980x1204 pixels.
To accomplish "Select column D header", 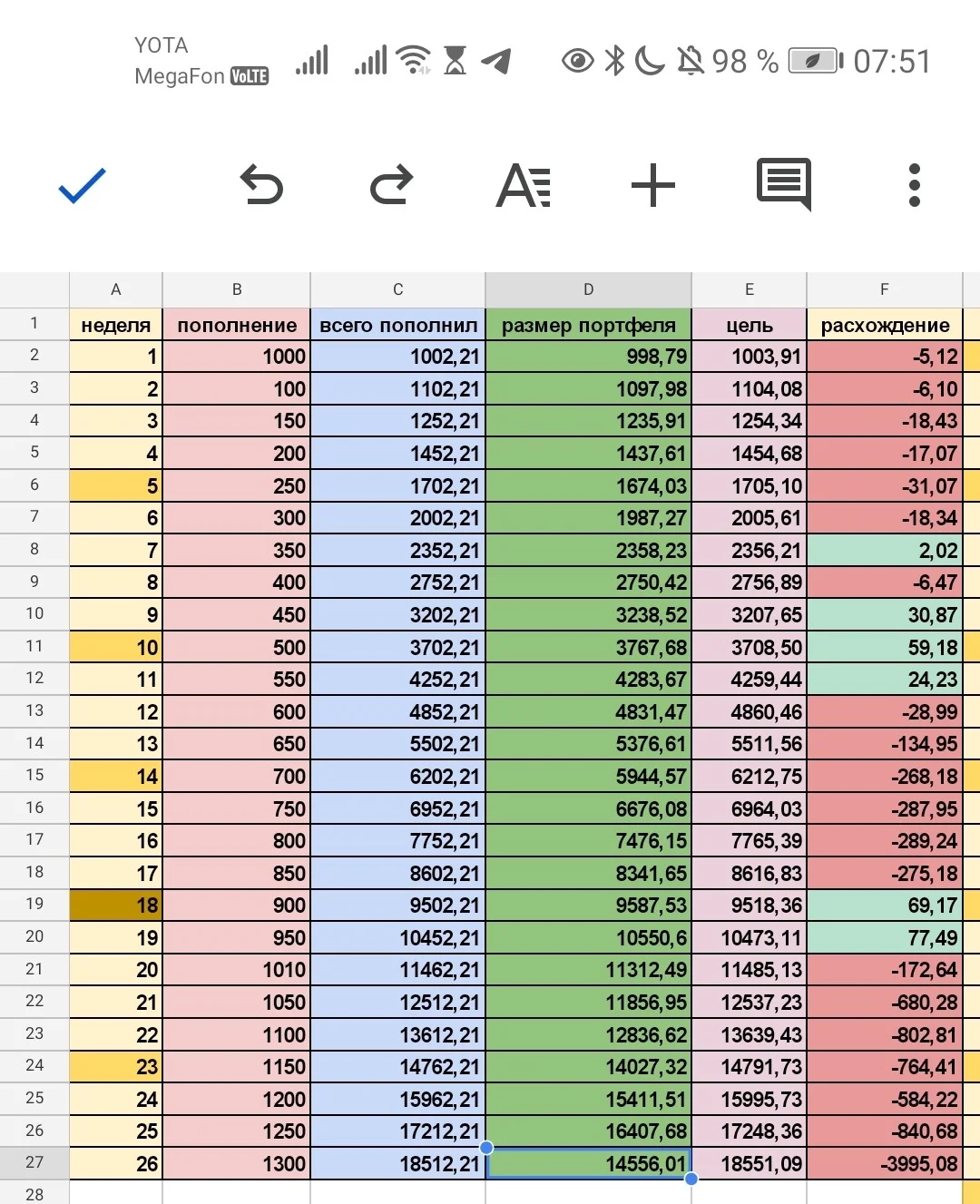I will tap(588, 289).
